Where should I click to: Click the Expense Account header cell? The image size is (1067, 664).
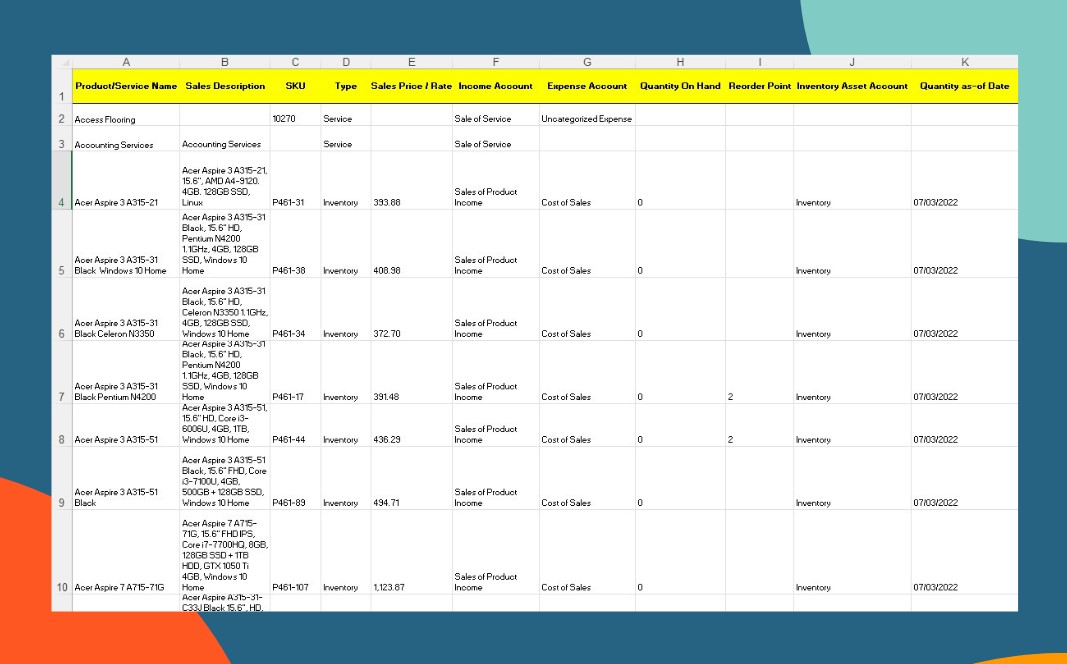pyautogui.click(x=587, y=86)
